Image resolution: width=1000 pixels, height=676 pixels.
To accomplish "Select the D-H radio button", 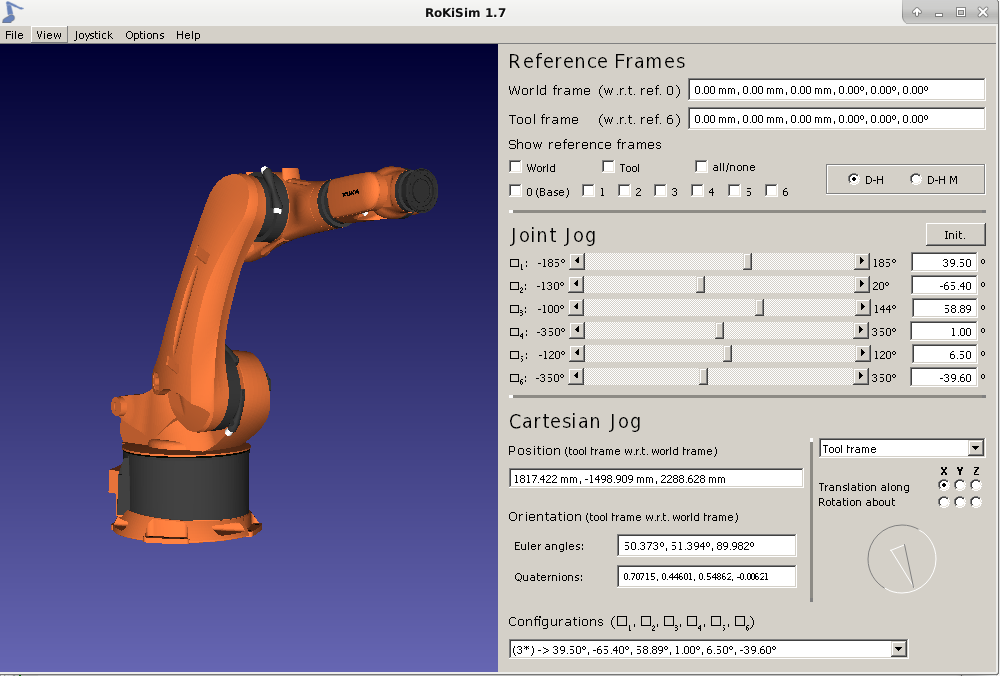I will click(853, 179).
